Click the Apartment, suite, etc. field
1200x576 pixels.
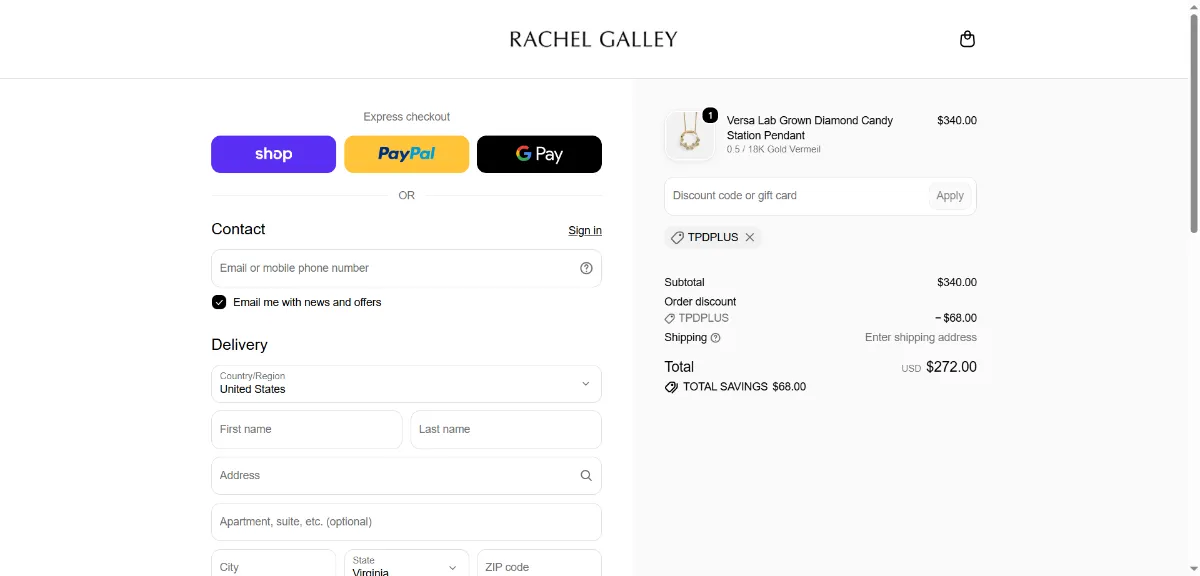pos(406,522)
